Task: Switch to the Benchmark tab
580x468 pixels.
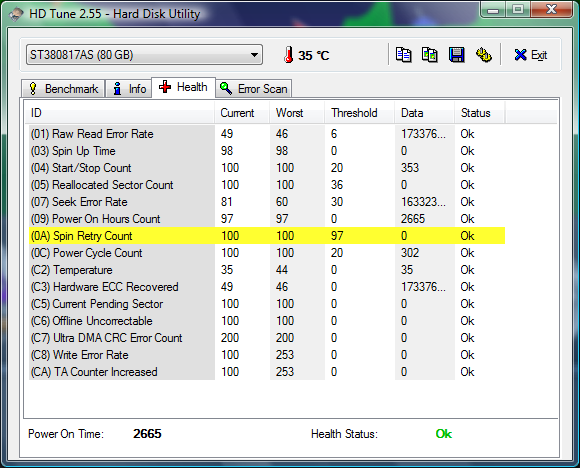Action: [63, 89]
